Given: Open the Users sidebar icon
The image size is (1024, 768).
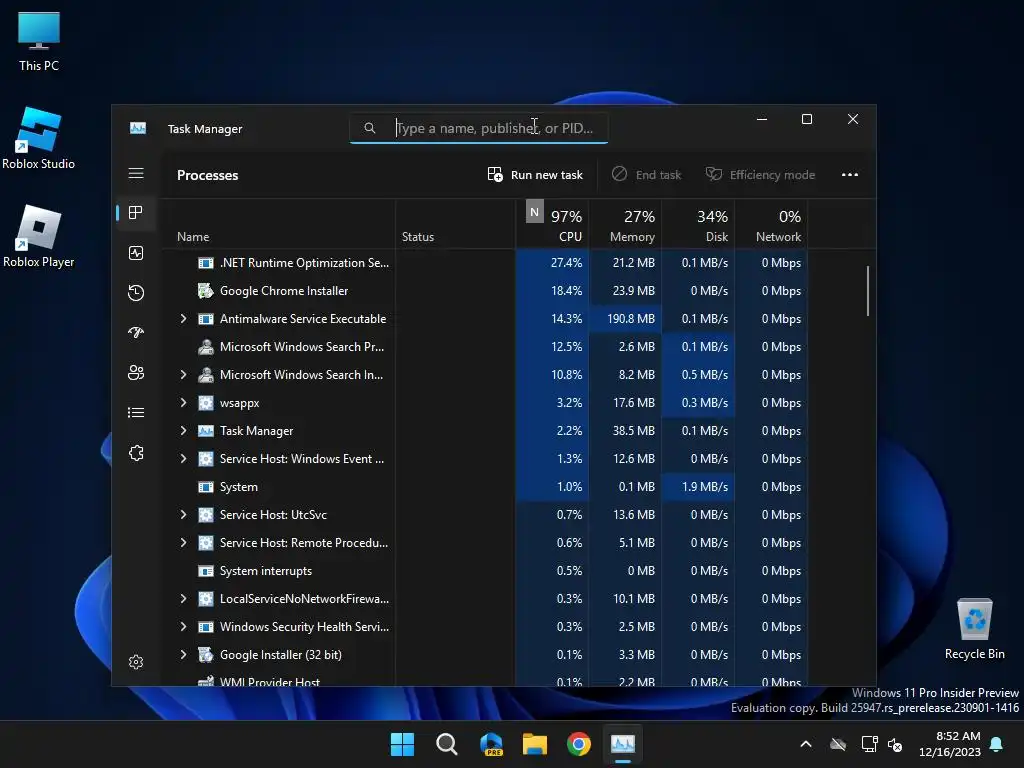Looking at the screenshot, I should point(136,372).
